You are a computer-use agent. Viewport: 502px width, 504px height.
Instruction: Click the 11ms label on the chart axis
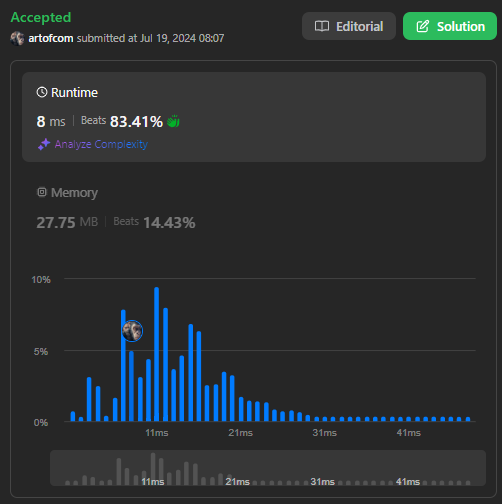[157, 433]
